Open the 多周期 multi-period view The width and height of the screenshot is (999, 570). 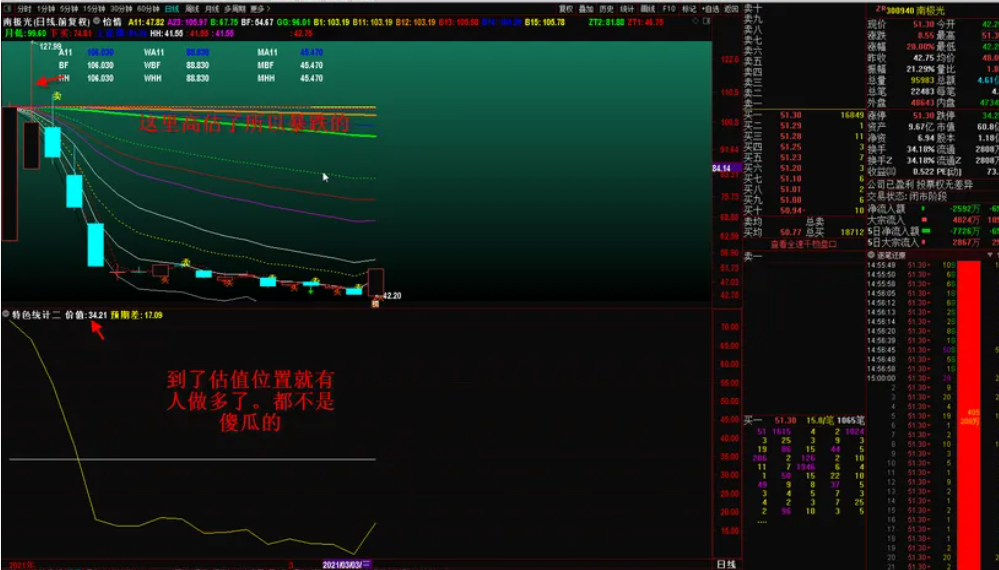(x=235, y=8)
